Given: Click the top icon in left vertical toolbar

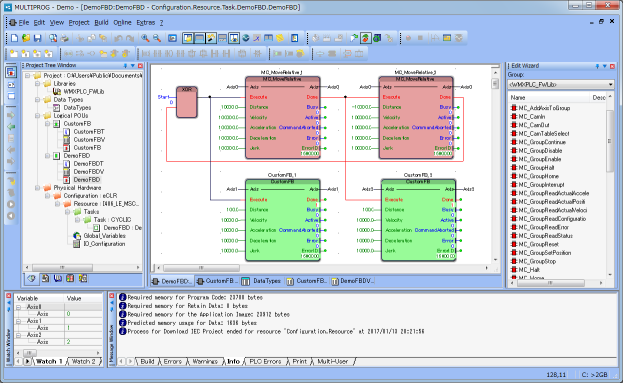Looking at the screenshot, I should click(x=11, y=72).
